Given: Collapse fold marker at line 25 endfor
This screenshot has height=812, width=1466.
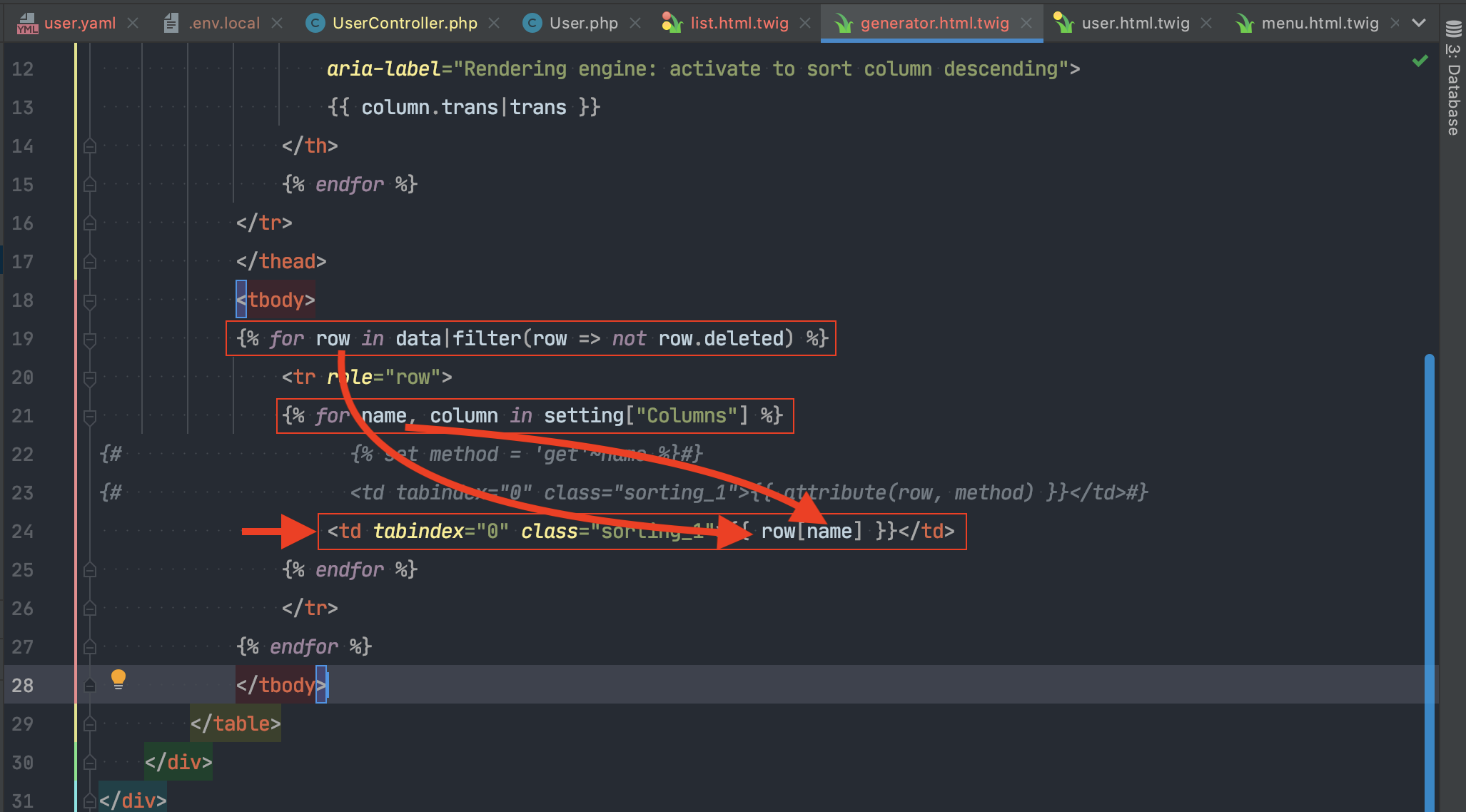Looking at the screenshot, I should (90, 570).
